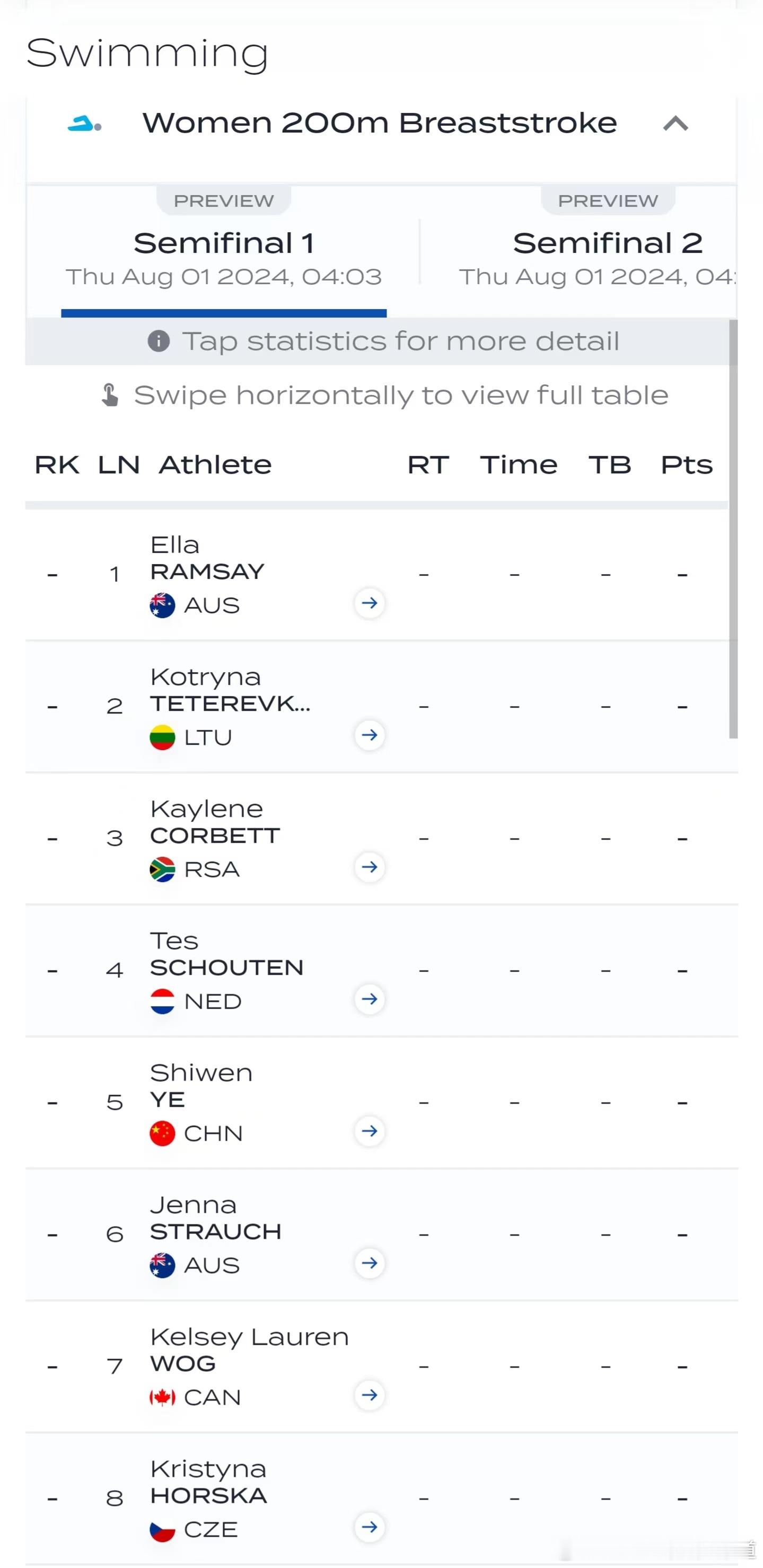
Task: Open Kristyna Horska's details arrow
Action: (370, 1528)
